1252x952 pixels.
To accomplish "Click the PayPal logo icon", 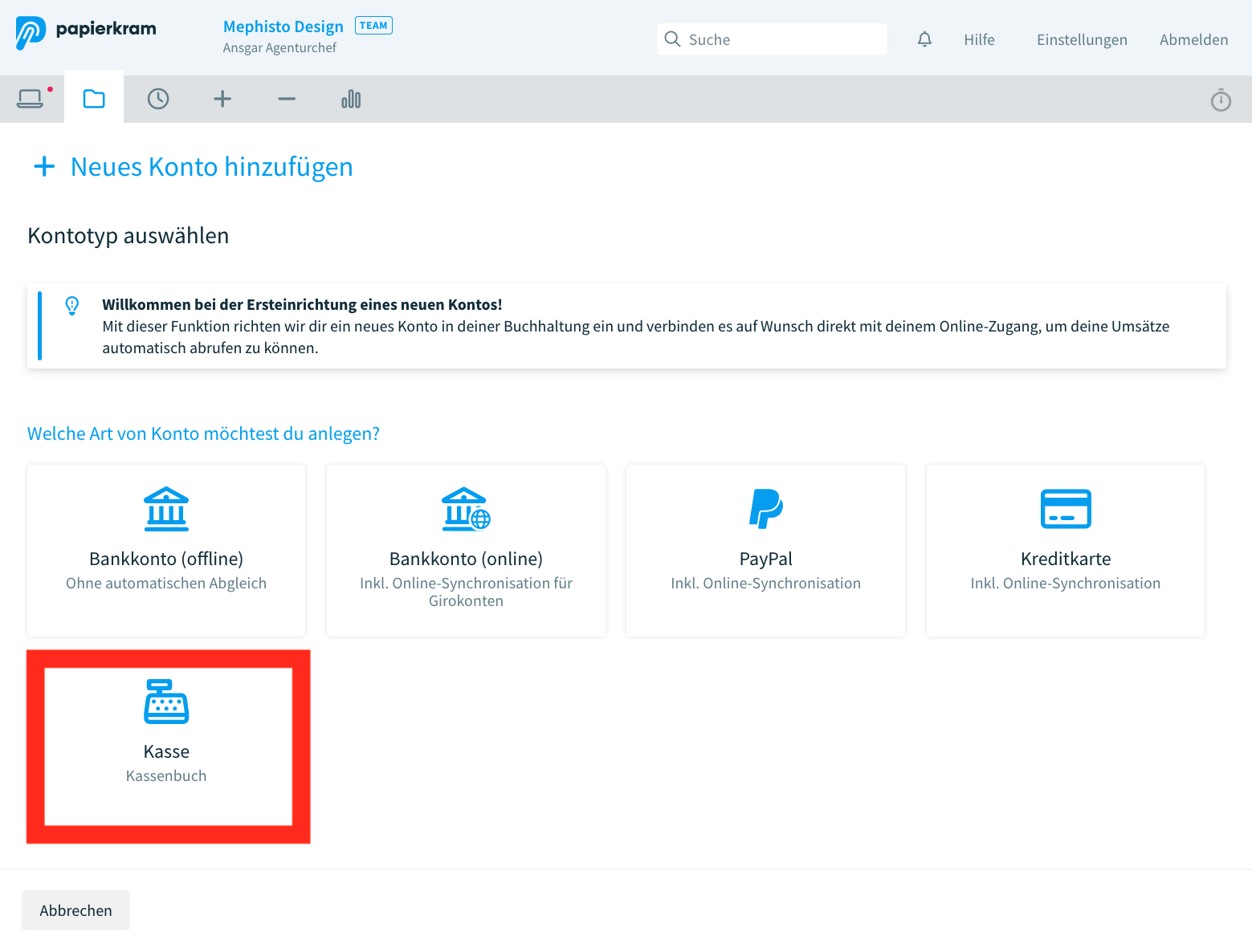I will tap(765, 509).
